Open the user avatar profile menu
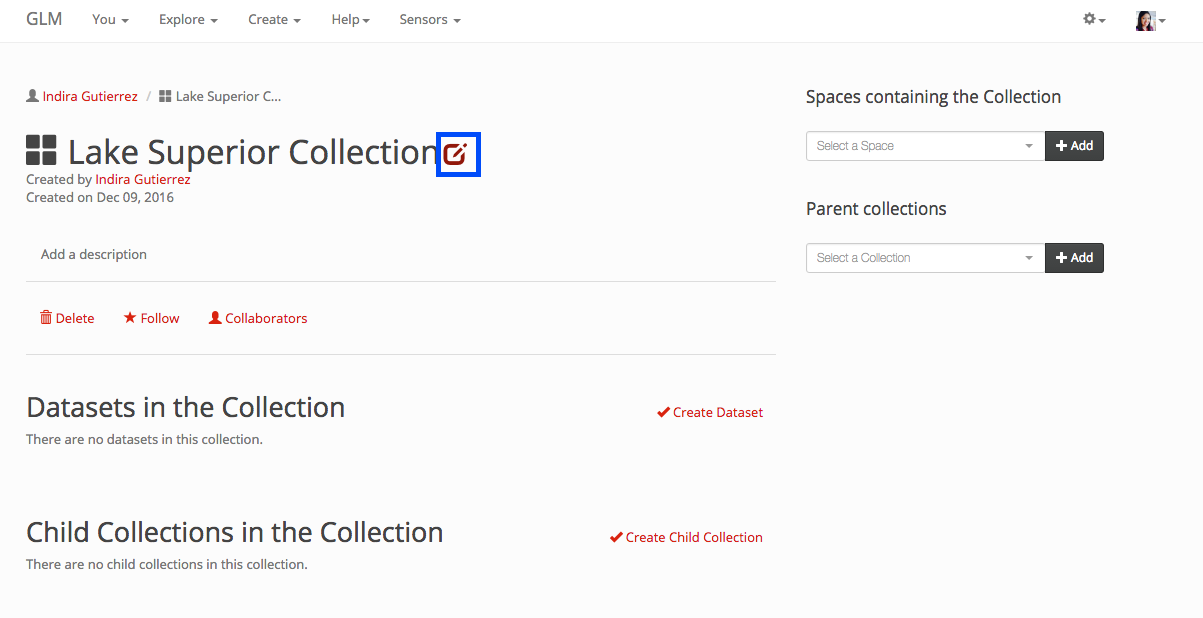Screen dimensions: 1203x618 tap(1149, 20)
